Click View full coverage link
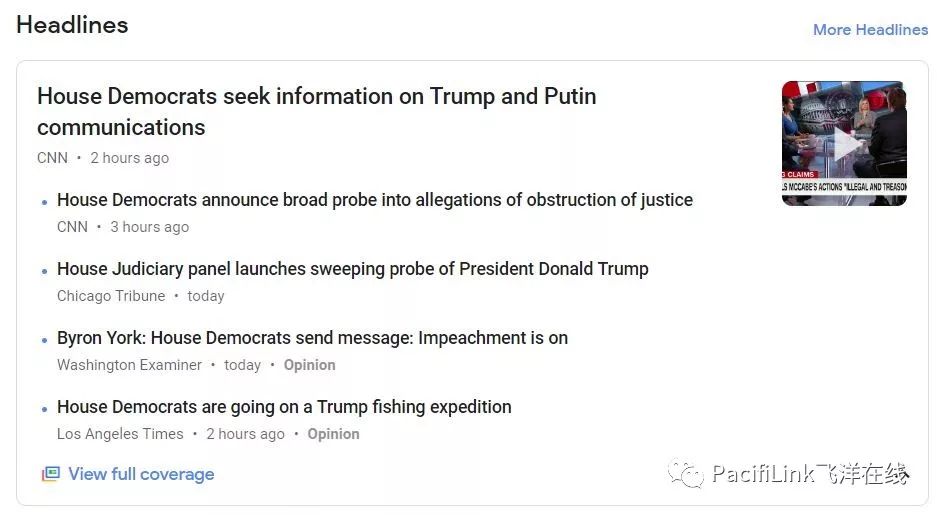 (x=141, y=474)
